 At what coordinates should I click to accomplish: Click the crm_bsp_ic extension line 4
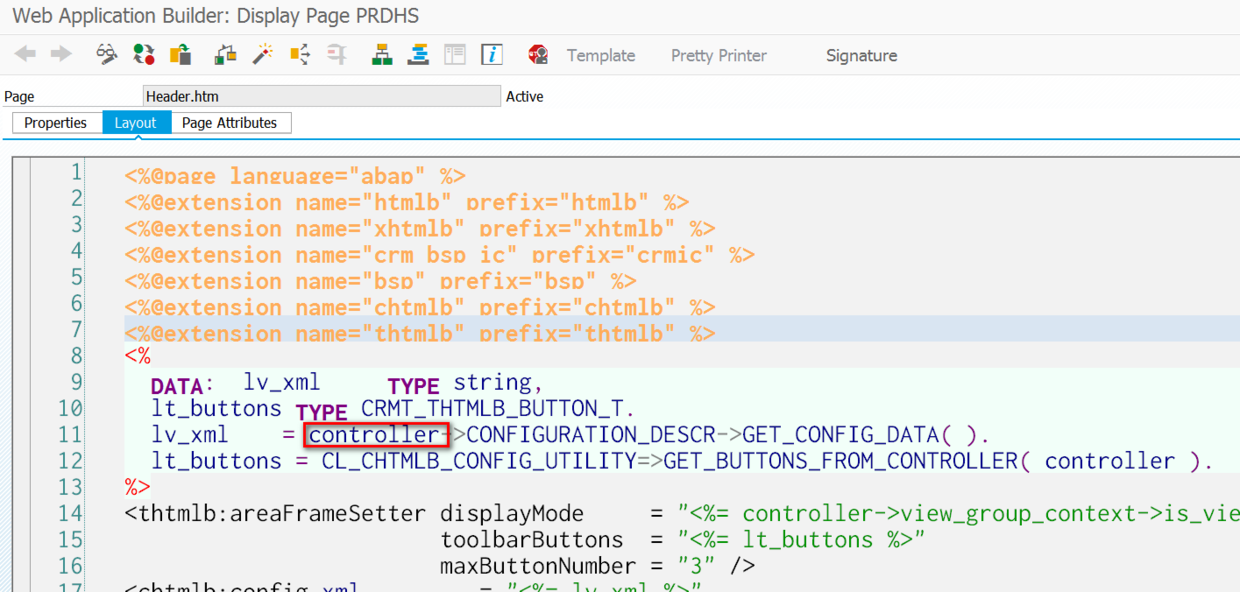[440, 255]
